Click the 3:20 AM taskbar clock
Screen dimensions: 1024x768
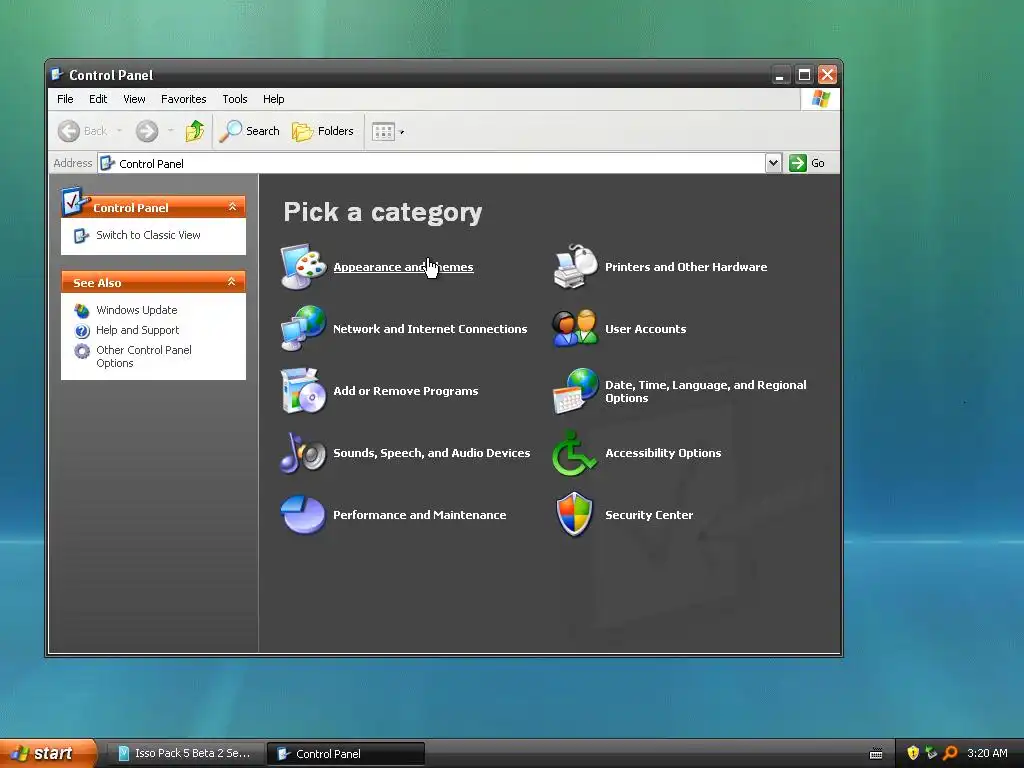[987, 753]
